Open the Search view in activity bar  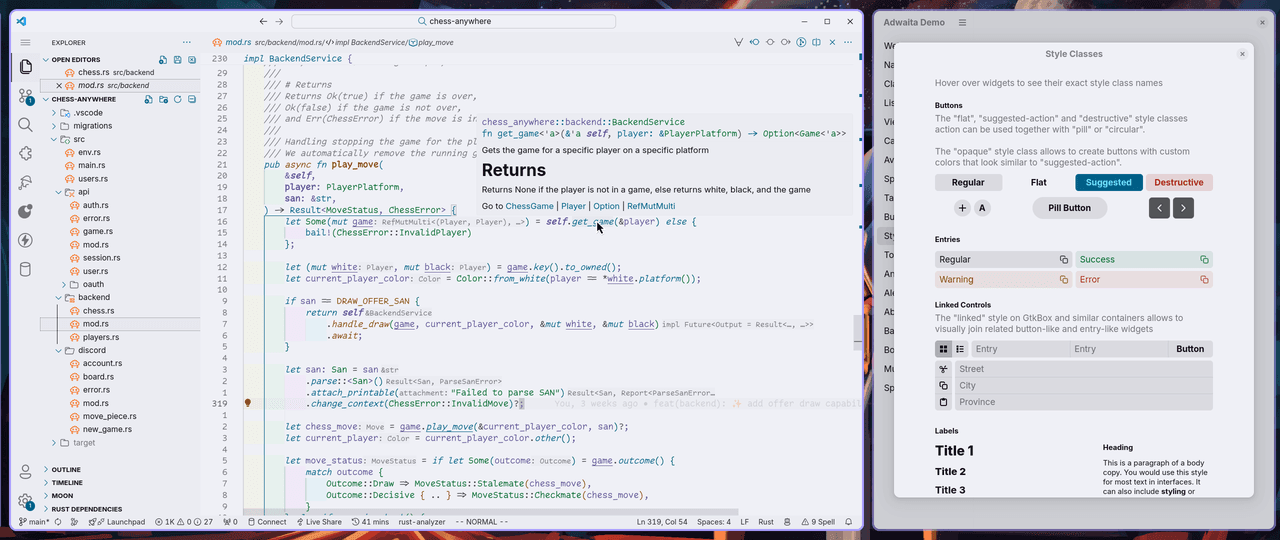coord(25,125)
